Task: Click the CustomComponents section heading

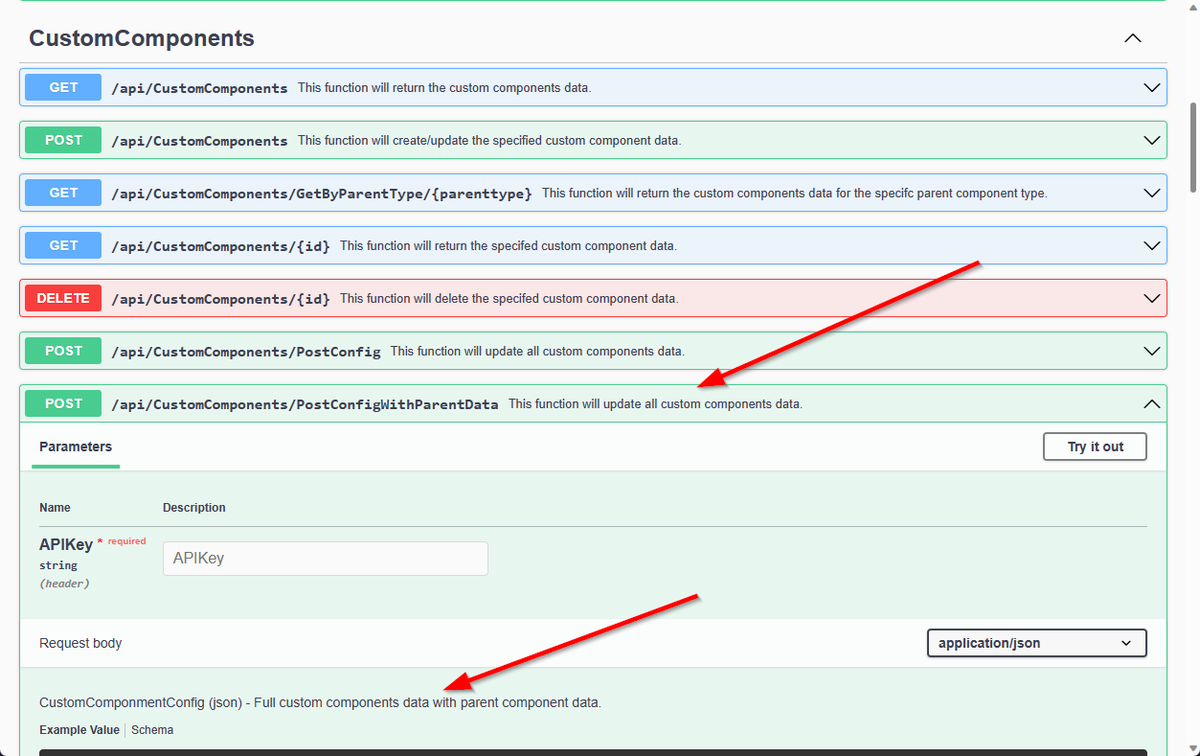Action: (x=141, y=38)
